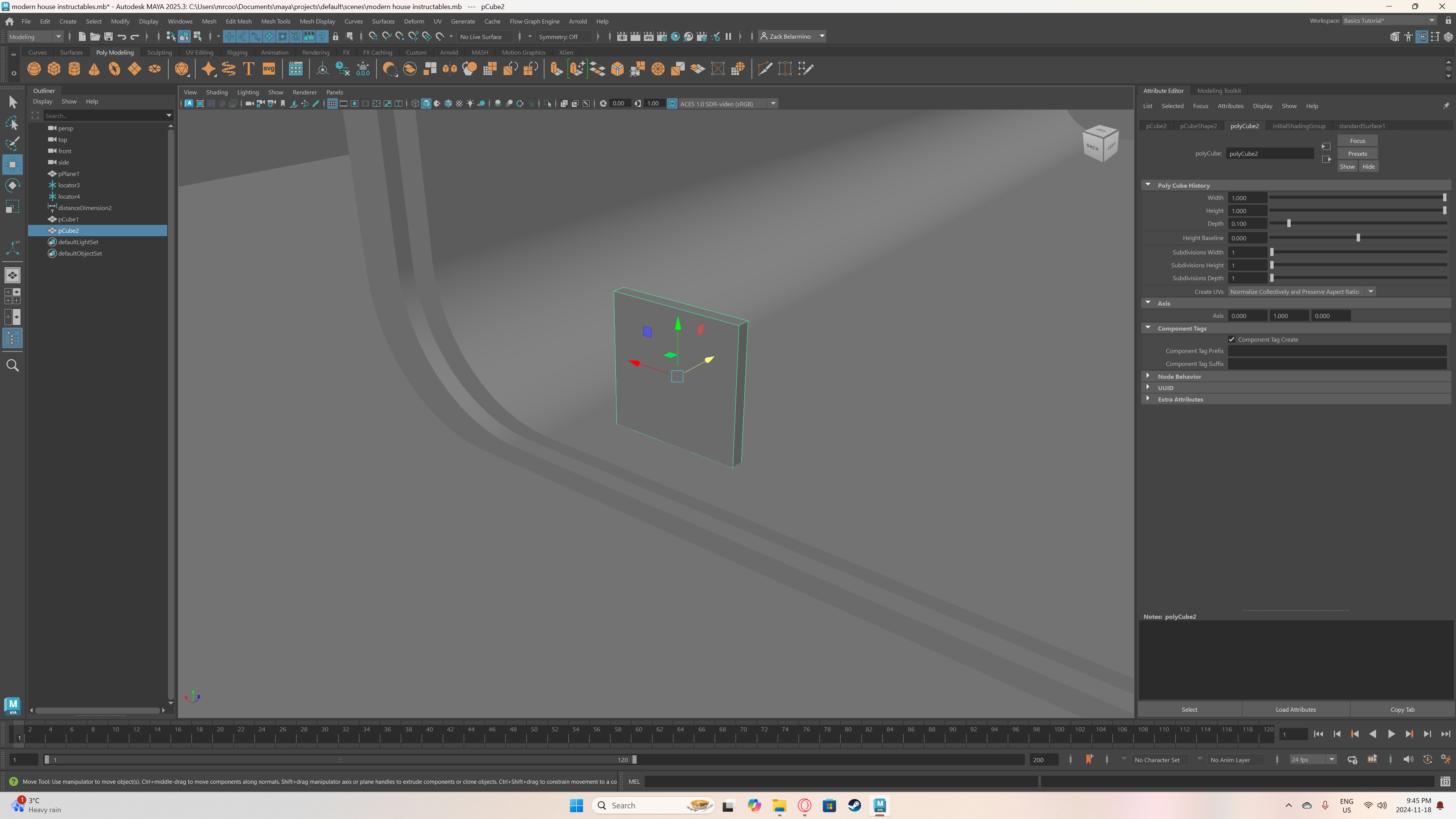The height and width of the screenshot is (819, 1456).
Task: Toggle the lock selection icon
Action: tap(335, 37)
